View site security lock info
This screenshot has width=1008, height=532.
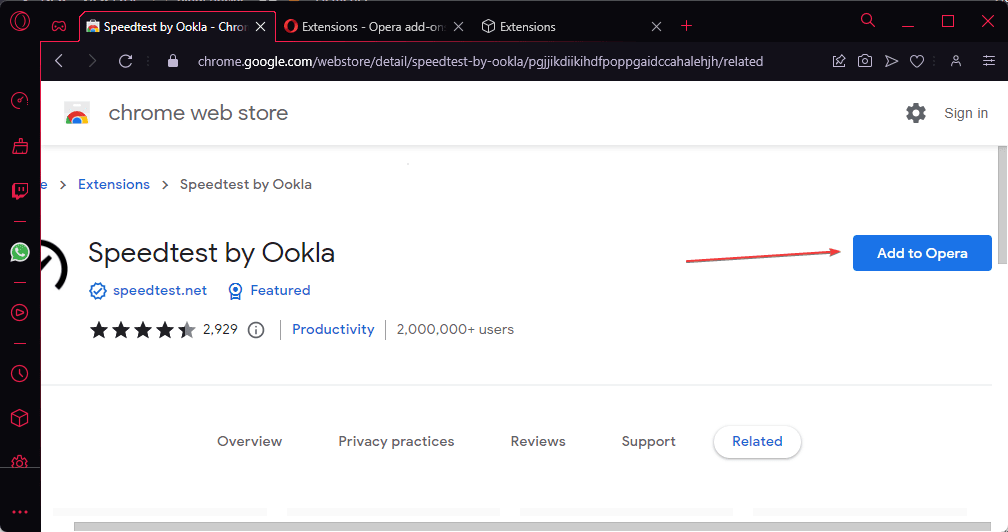(172, 61)
